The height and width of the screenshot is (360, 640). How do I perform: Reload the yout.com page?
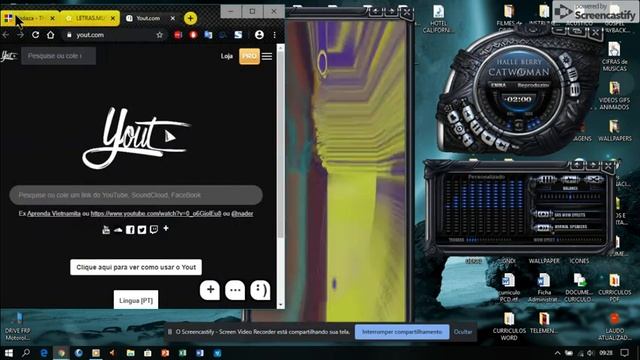(36, 35)
